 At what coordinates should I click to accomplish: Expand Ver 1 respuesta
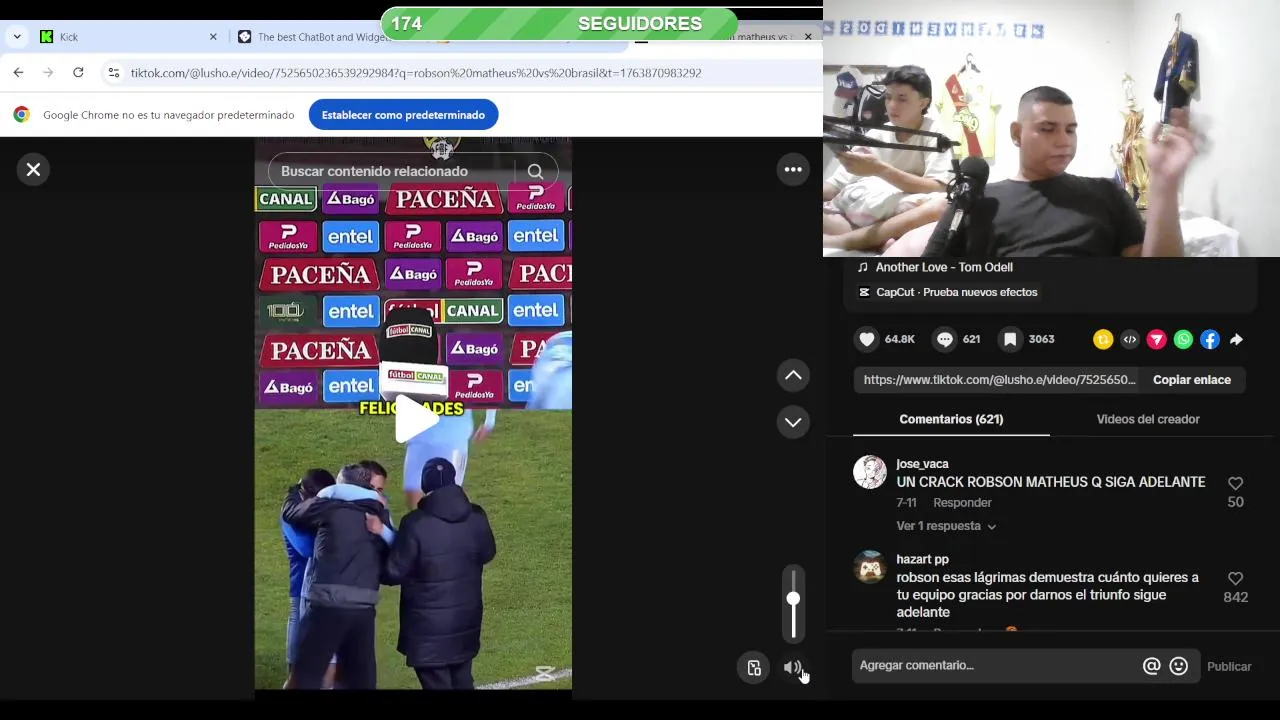tap(946, 526)
